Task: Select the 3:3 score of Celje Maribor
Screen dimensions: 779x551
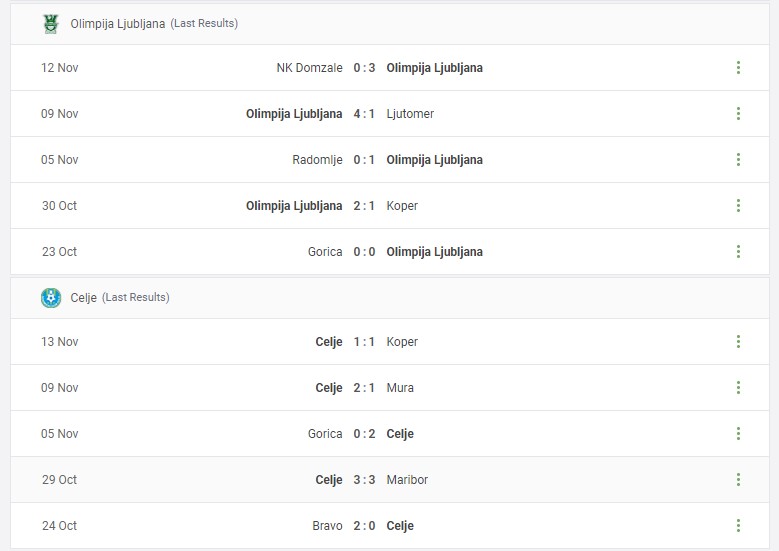Action: (x=364, y=479)
